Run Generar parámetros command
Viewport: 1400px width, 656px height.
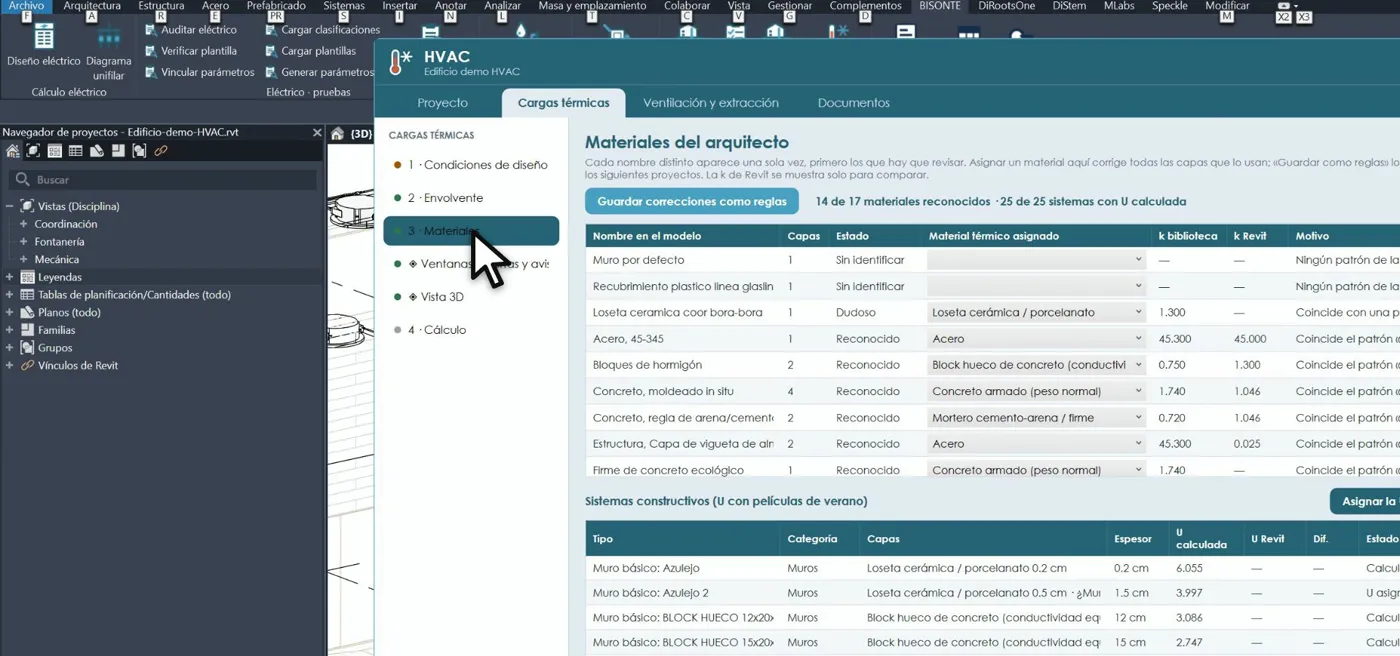point(318,72)
